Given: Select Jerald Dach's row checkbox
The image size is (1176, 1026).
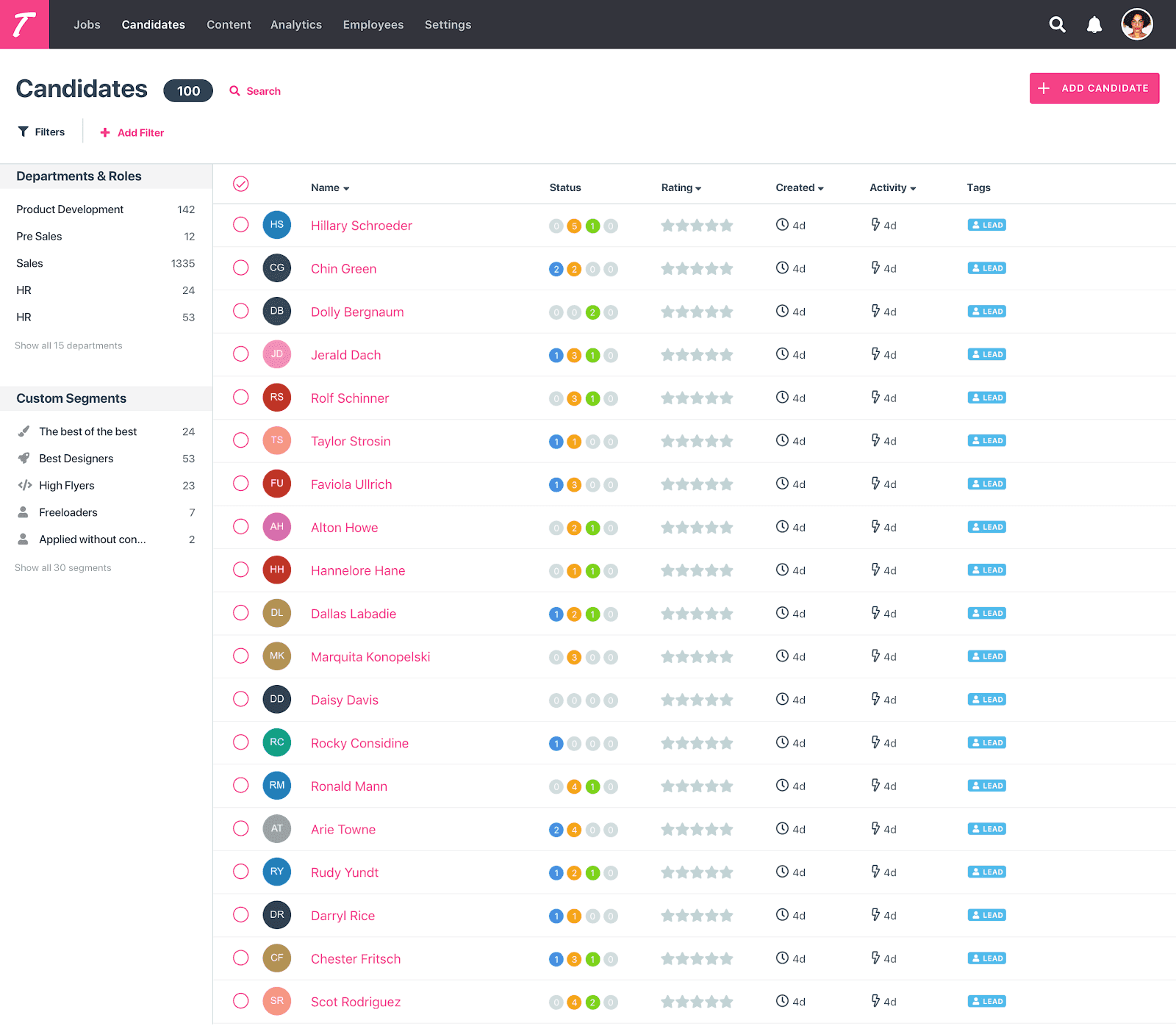Looking at the screenshot, I should point(241,354).
